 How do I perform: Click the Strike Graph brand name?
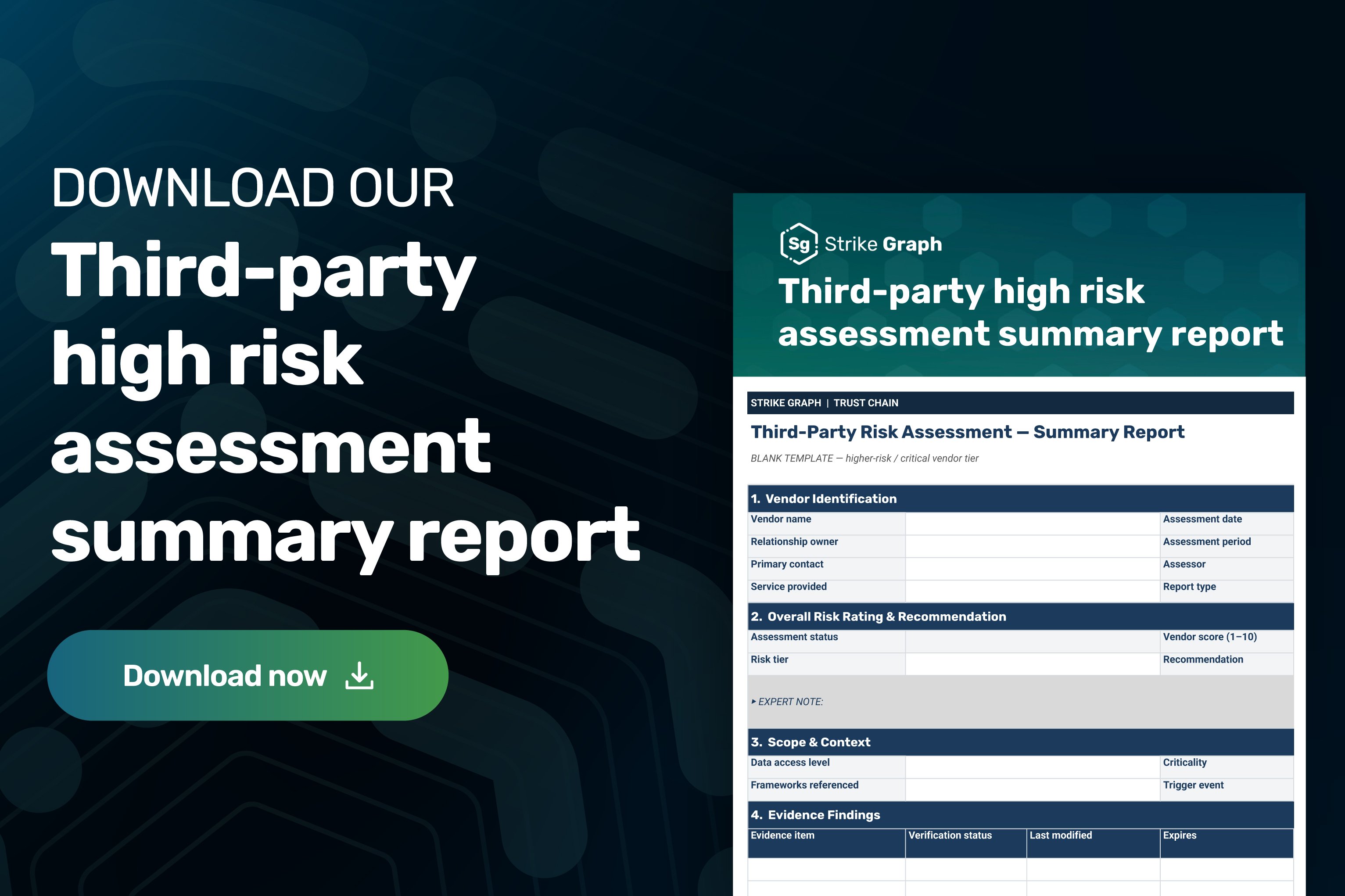(x=883, y=244)
